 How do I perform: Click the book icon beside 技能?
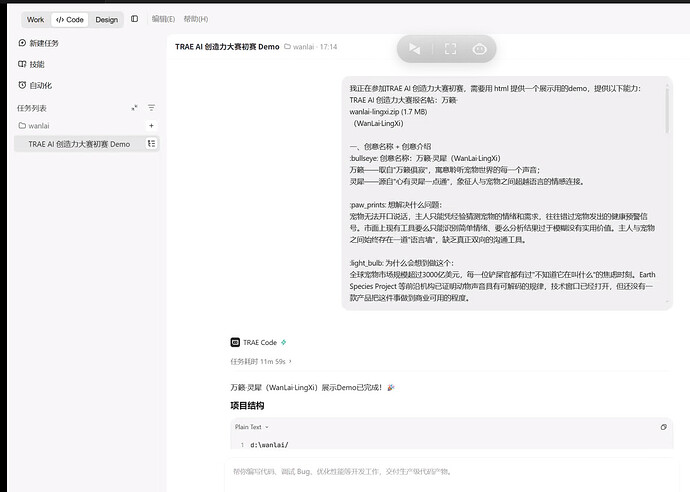[22, 64]
